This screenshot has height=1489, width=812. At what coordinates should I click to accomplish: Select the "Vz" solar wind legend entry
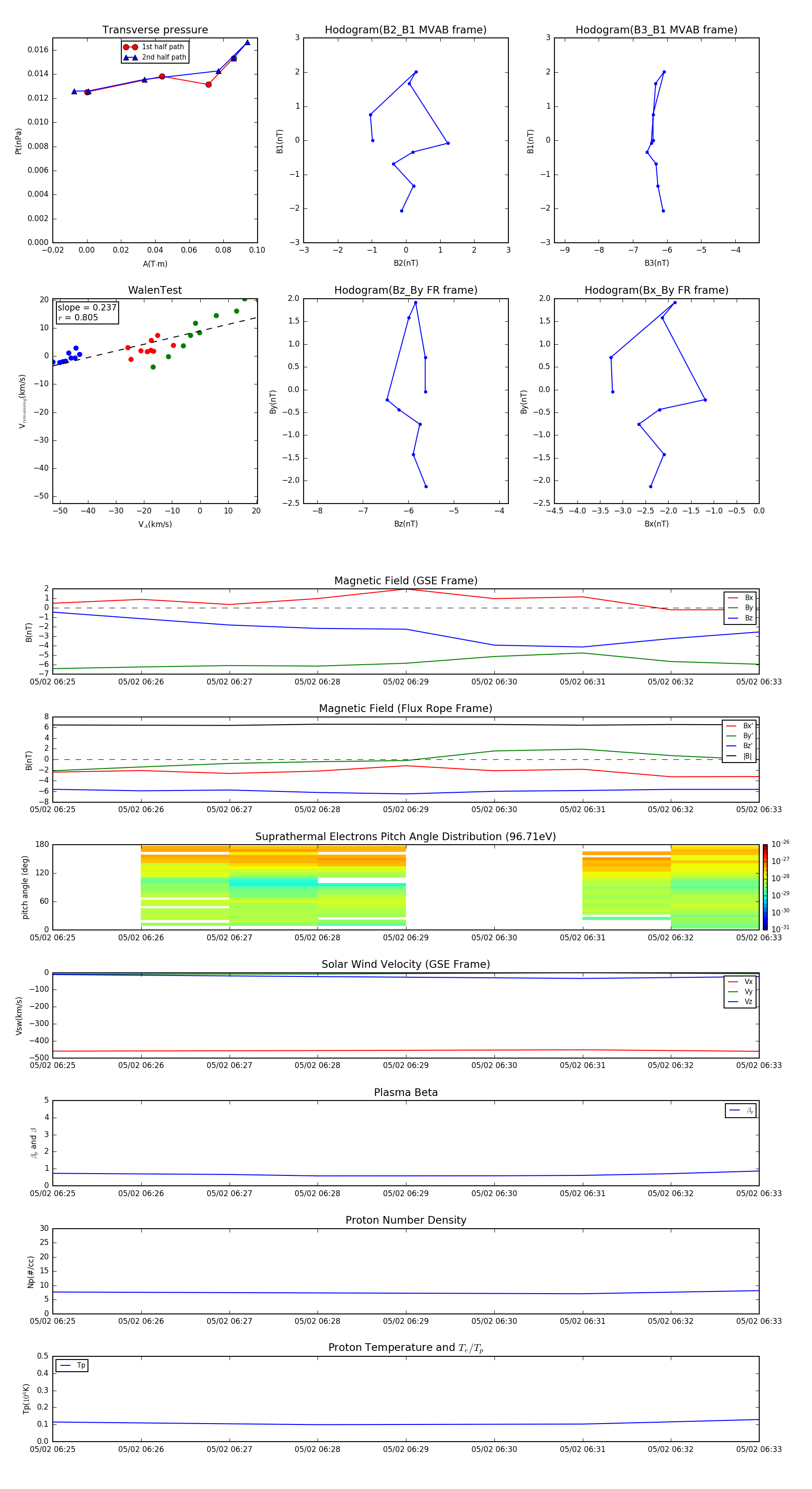(x=741, y=1001)
